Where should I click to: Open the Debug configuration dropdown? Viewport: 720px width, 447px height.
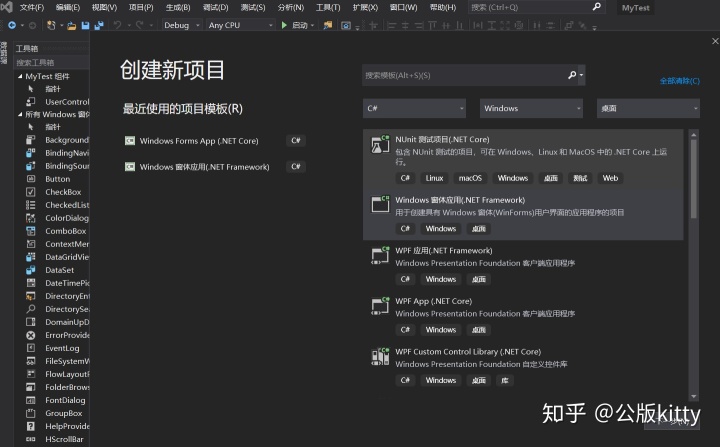pyautogui.click(x=182, y=25)
